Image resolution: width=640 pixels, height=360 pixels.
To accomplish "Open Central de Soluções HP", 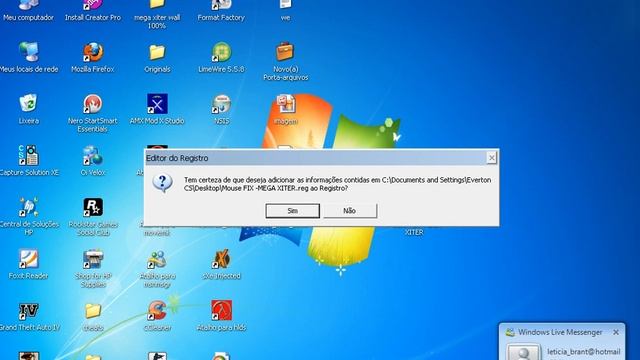I will [x=29, y=216].
